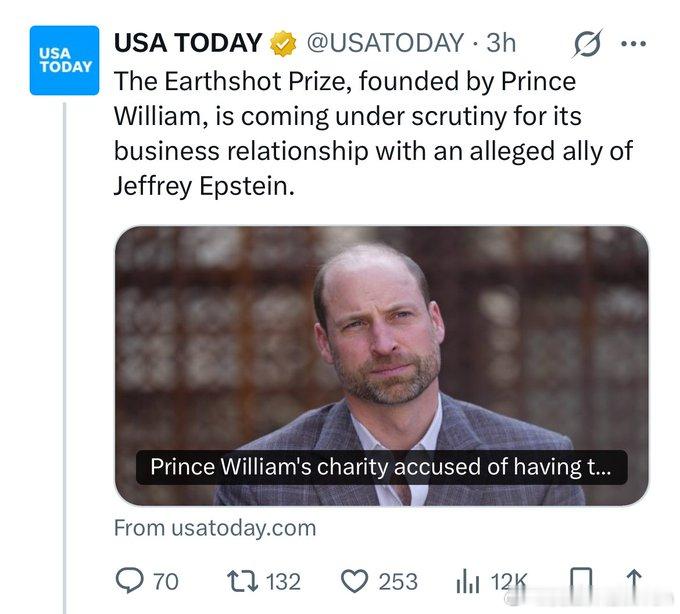Click the reply count showing 70

[x=165, y=581]
